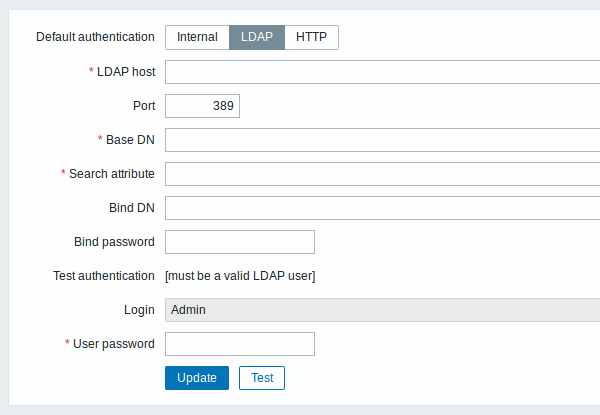This screenshot has width=600, height=415.
Task: Click the Bind DN text field
Action: [383, 208]
